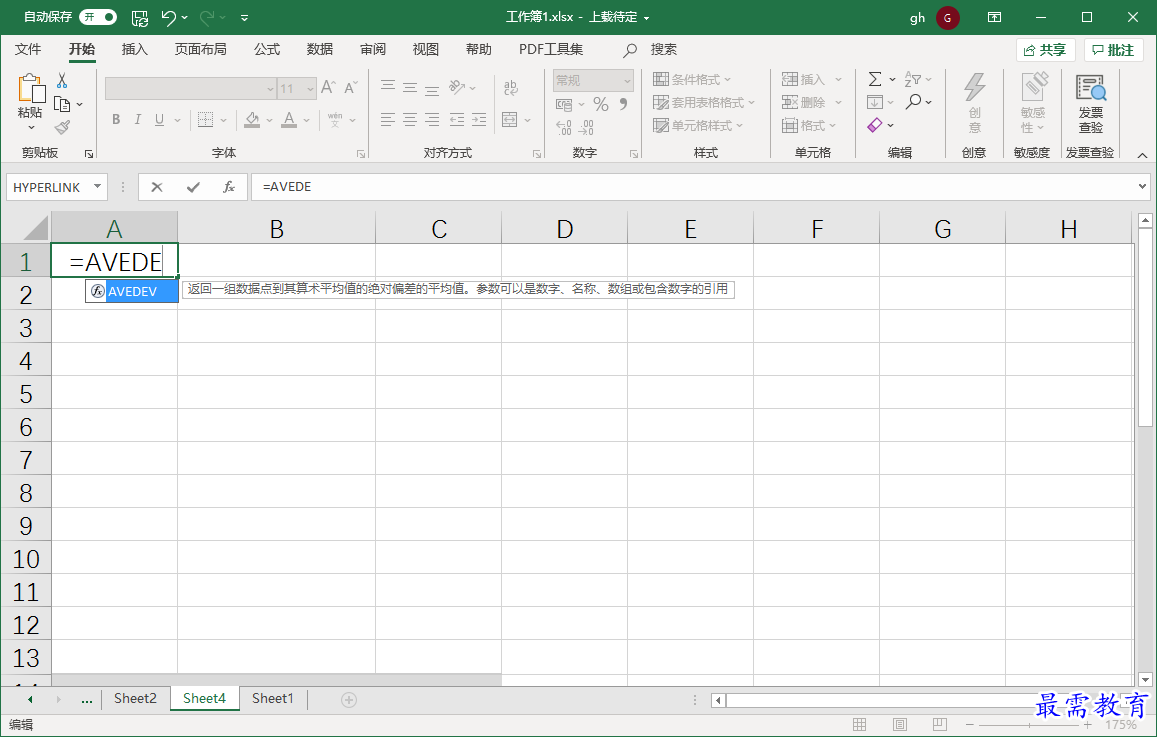
Task: Switch to the 插入 ribbon tab
Action: (x=134, y=49)
